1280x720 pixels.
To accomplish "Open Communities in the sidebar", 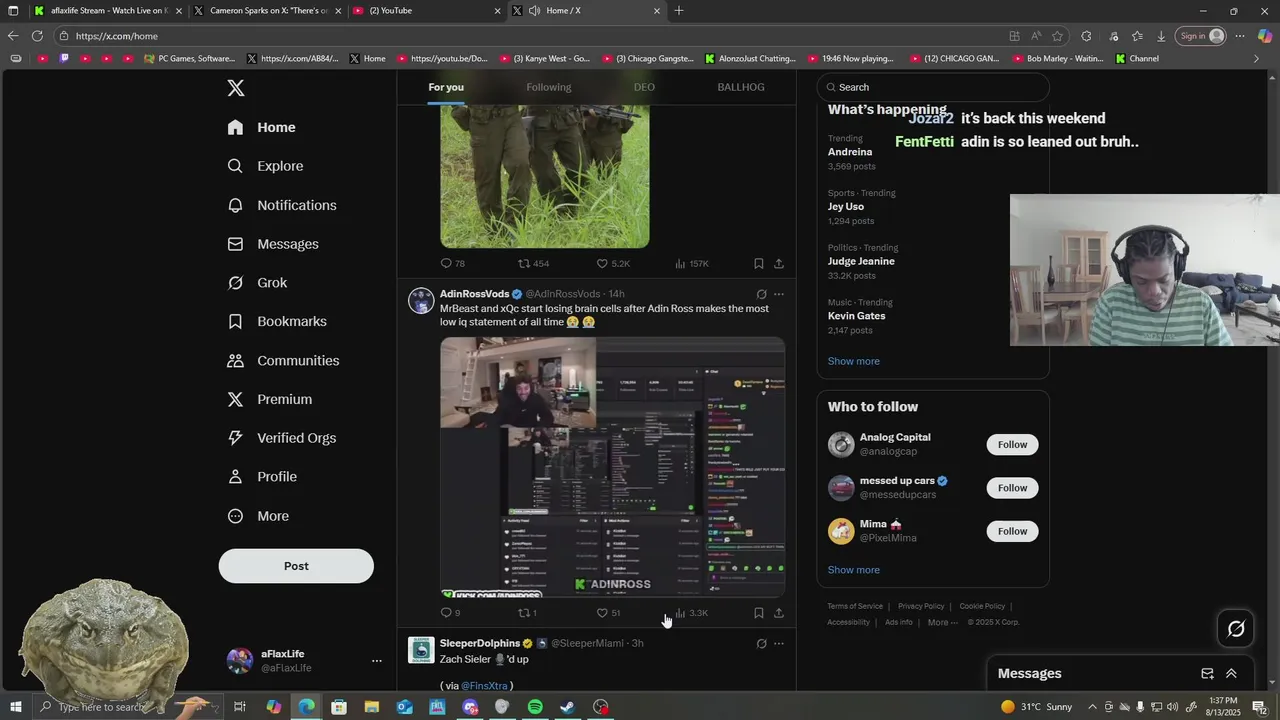I will (283, 360).
